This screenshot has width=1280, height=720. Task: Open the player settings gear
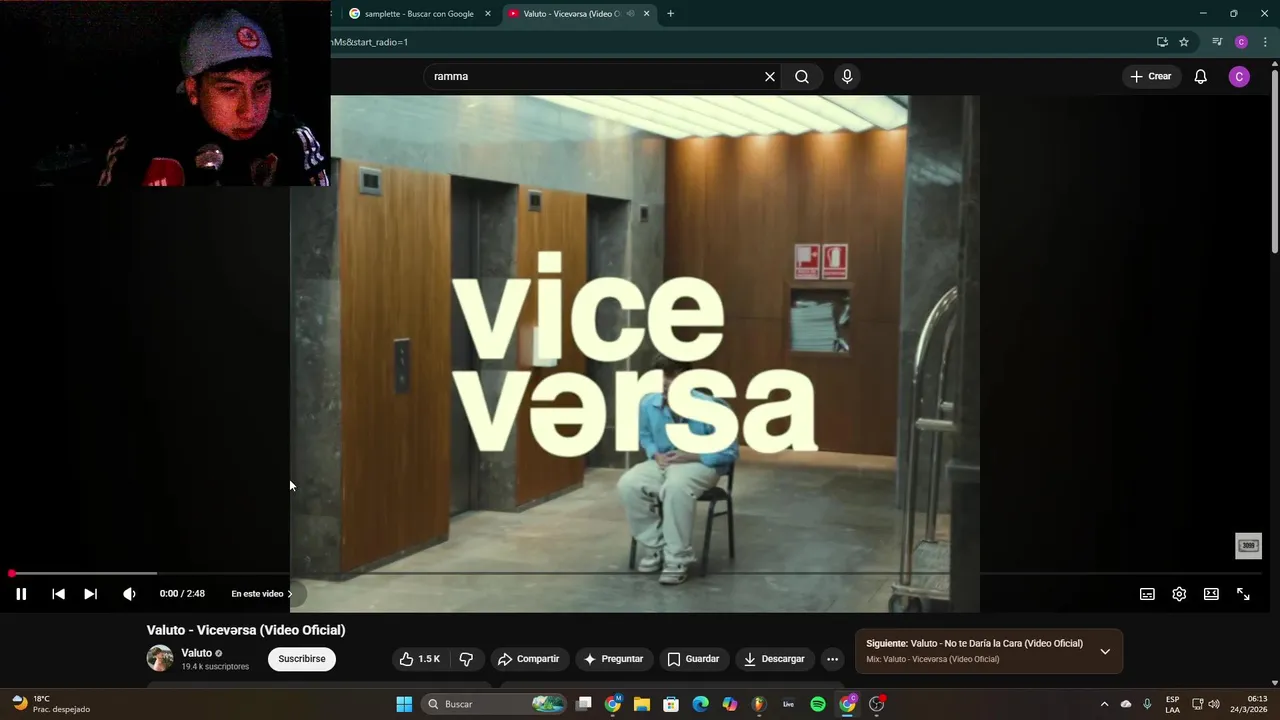1179,594
